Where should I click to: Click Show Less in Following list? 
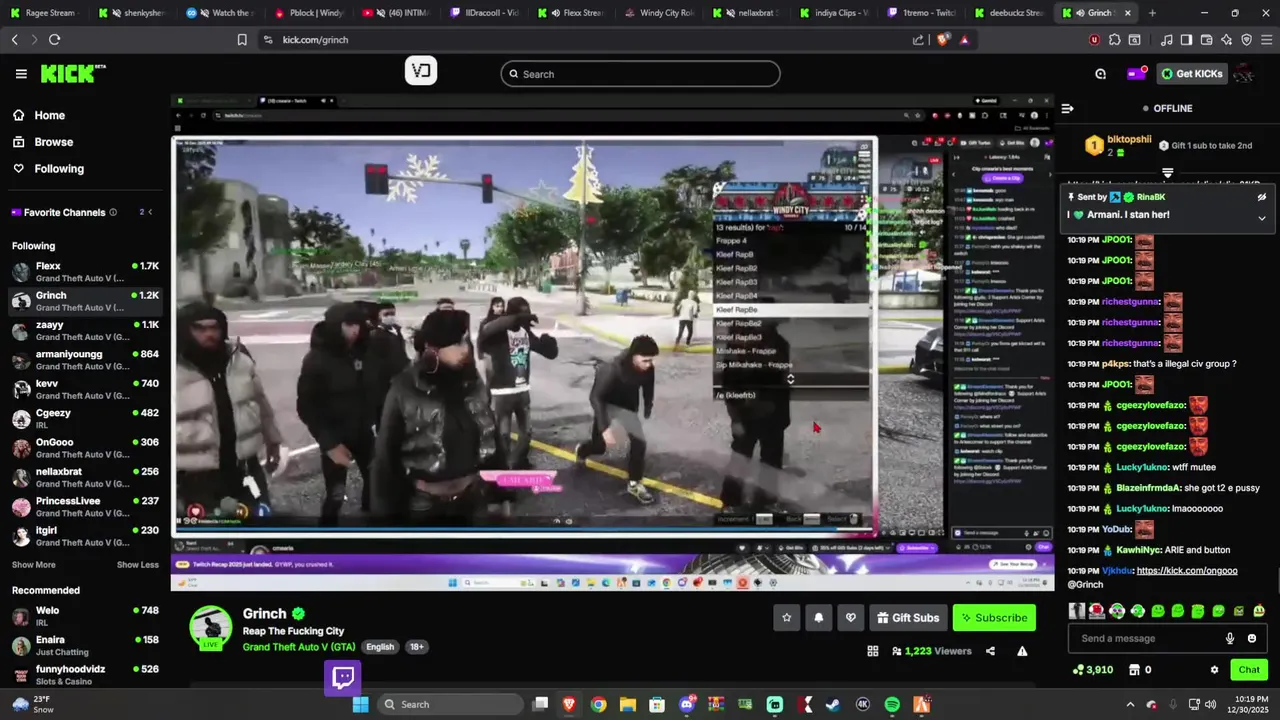click(138, 565)
